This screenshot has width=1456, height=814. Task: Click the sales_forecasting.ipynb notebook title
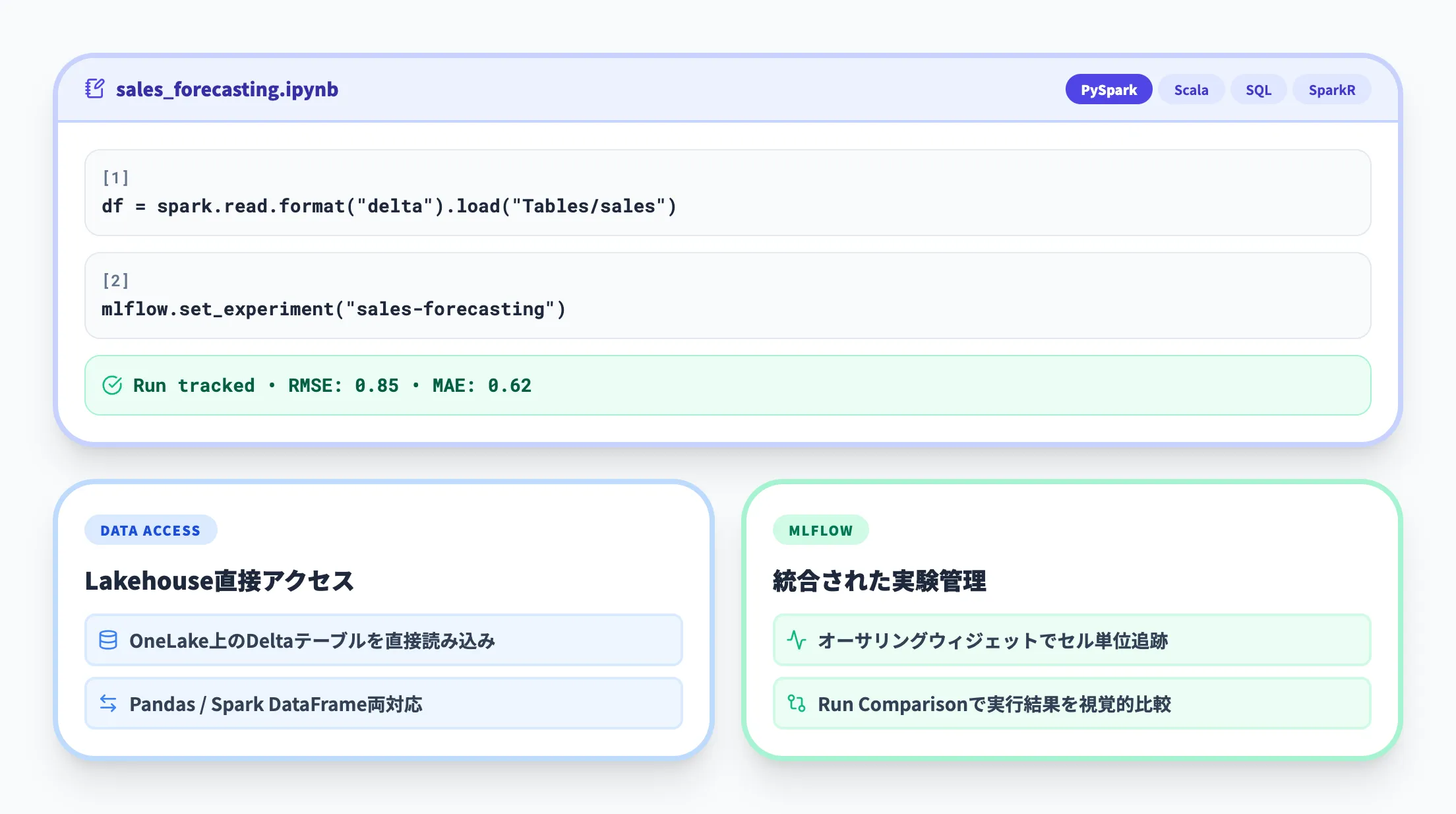[x=227, y=89]
